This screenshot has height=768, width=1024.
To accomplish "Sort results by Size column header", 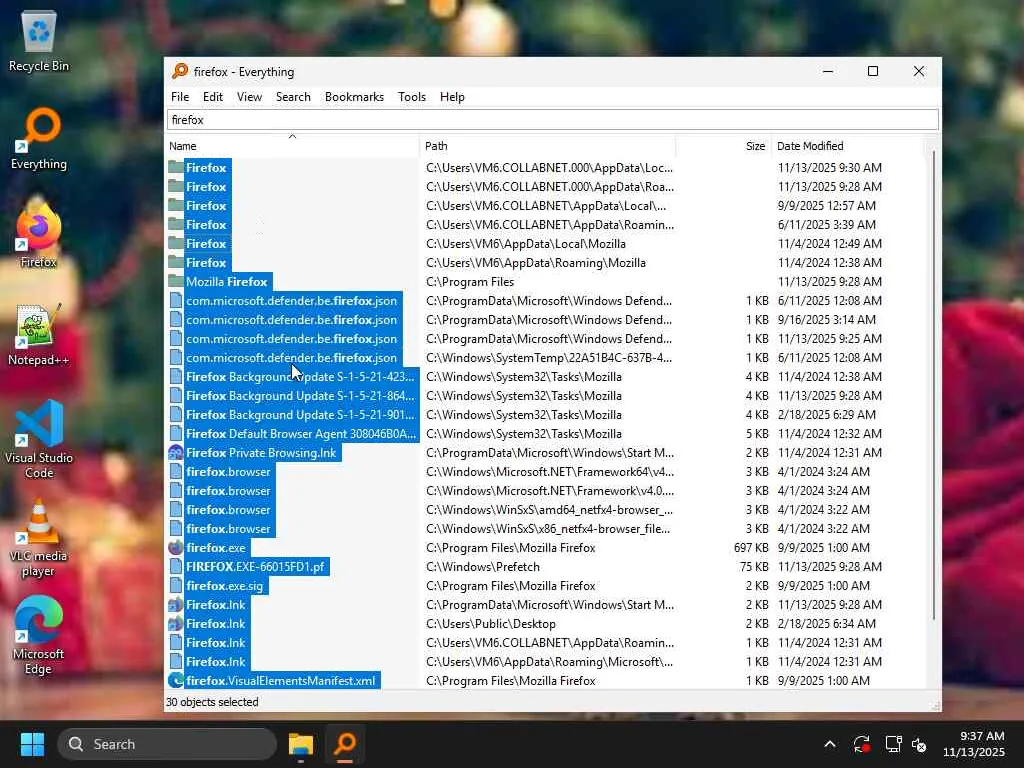I will point(724,146).
